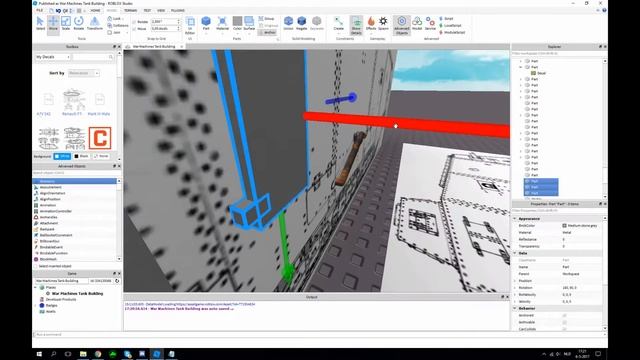Switch to the Rotate tool
640x360 pixels.
tap(78, 23)
